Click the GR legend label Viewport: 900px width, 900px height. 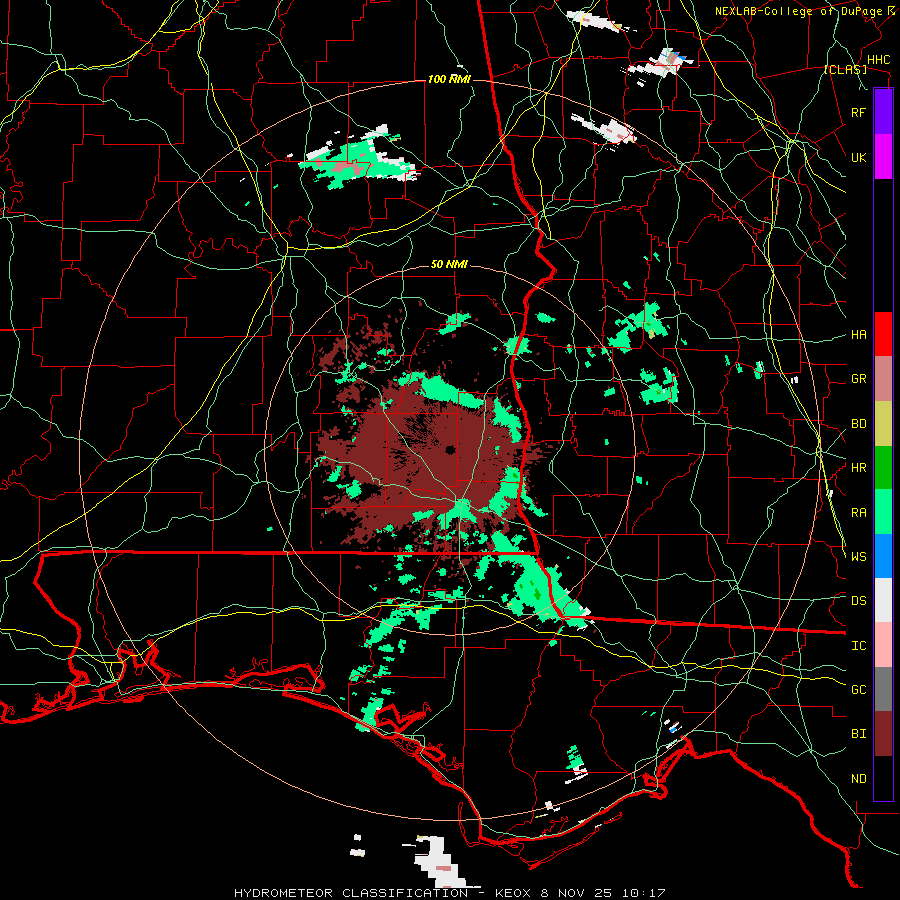[x=859, y=379]
